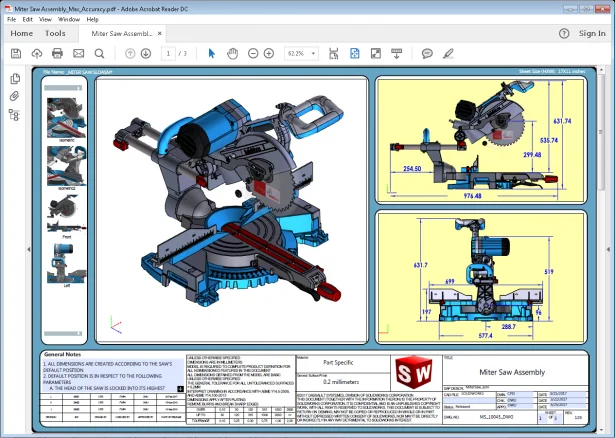
Task: Click the Print file icon
Action: coord(57,53)
